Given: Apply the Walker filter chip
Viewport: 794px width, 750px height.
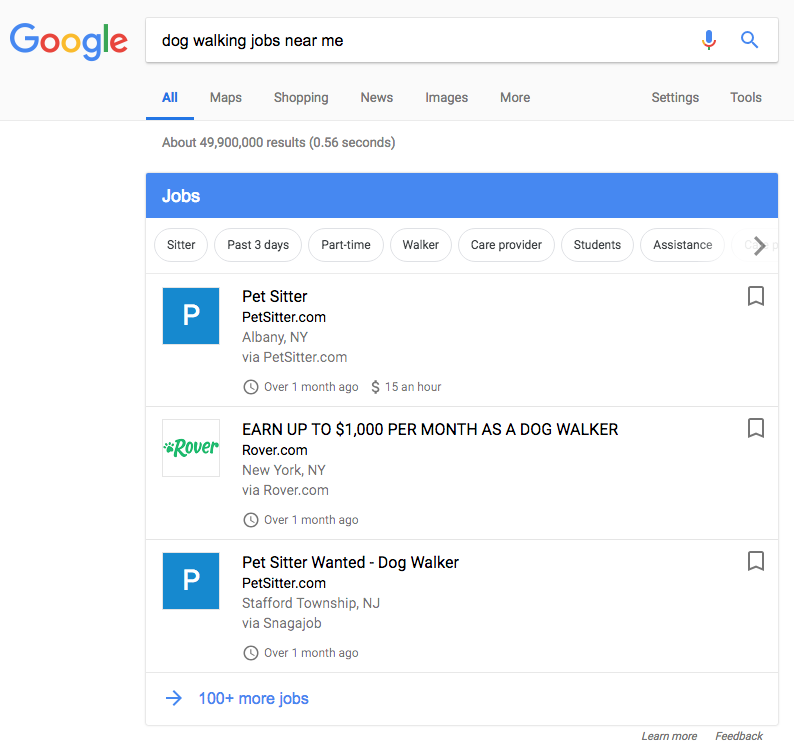Looking at the screenshot, I should [420, 245].
